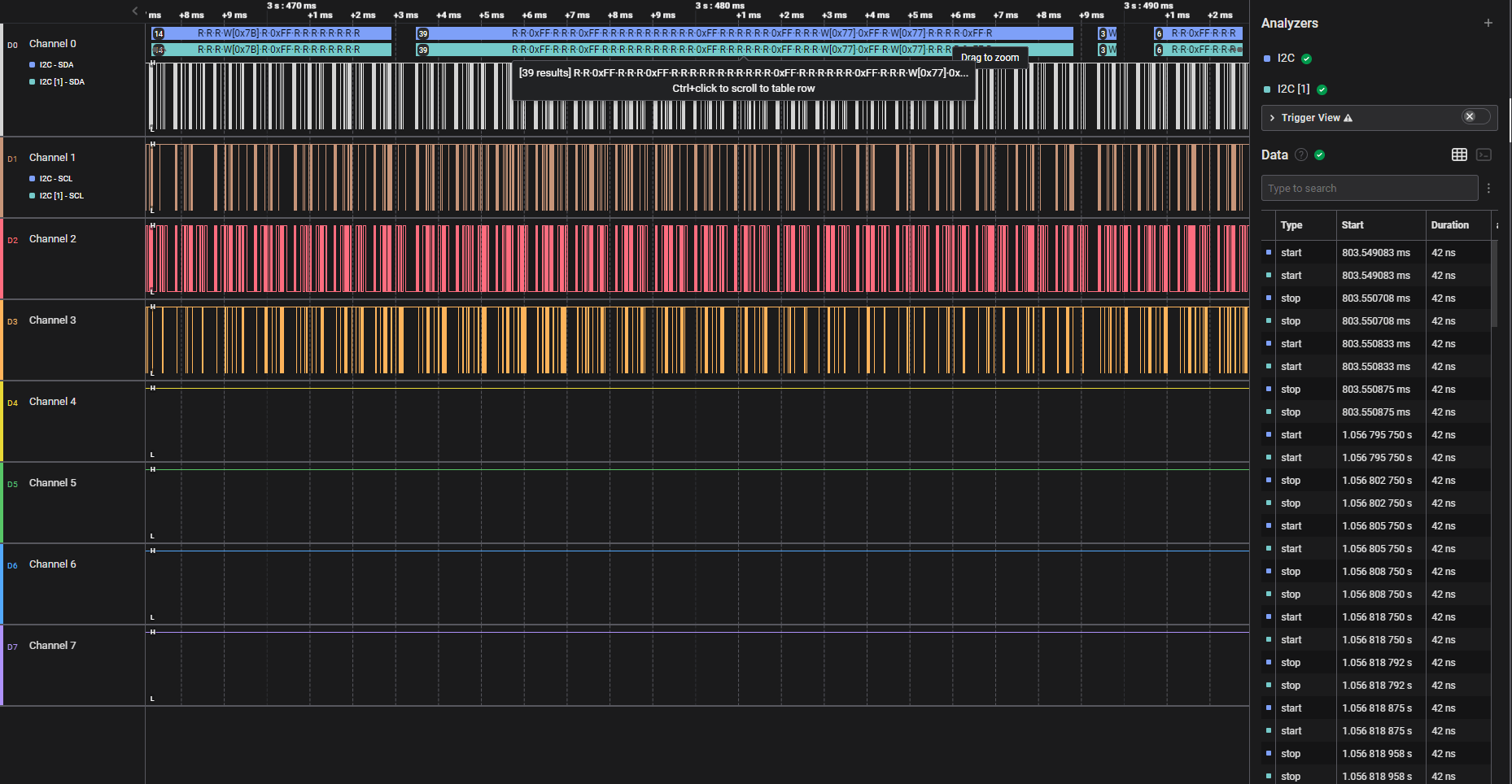1512x784 pixels.
Task: Open the data table options menu (three dots)
Action: pyautogui.click(x=1488, y=188)
